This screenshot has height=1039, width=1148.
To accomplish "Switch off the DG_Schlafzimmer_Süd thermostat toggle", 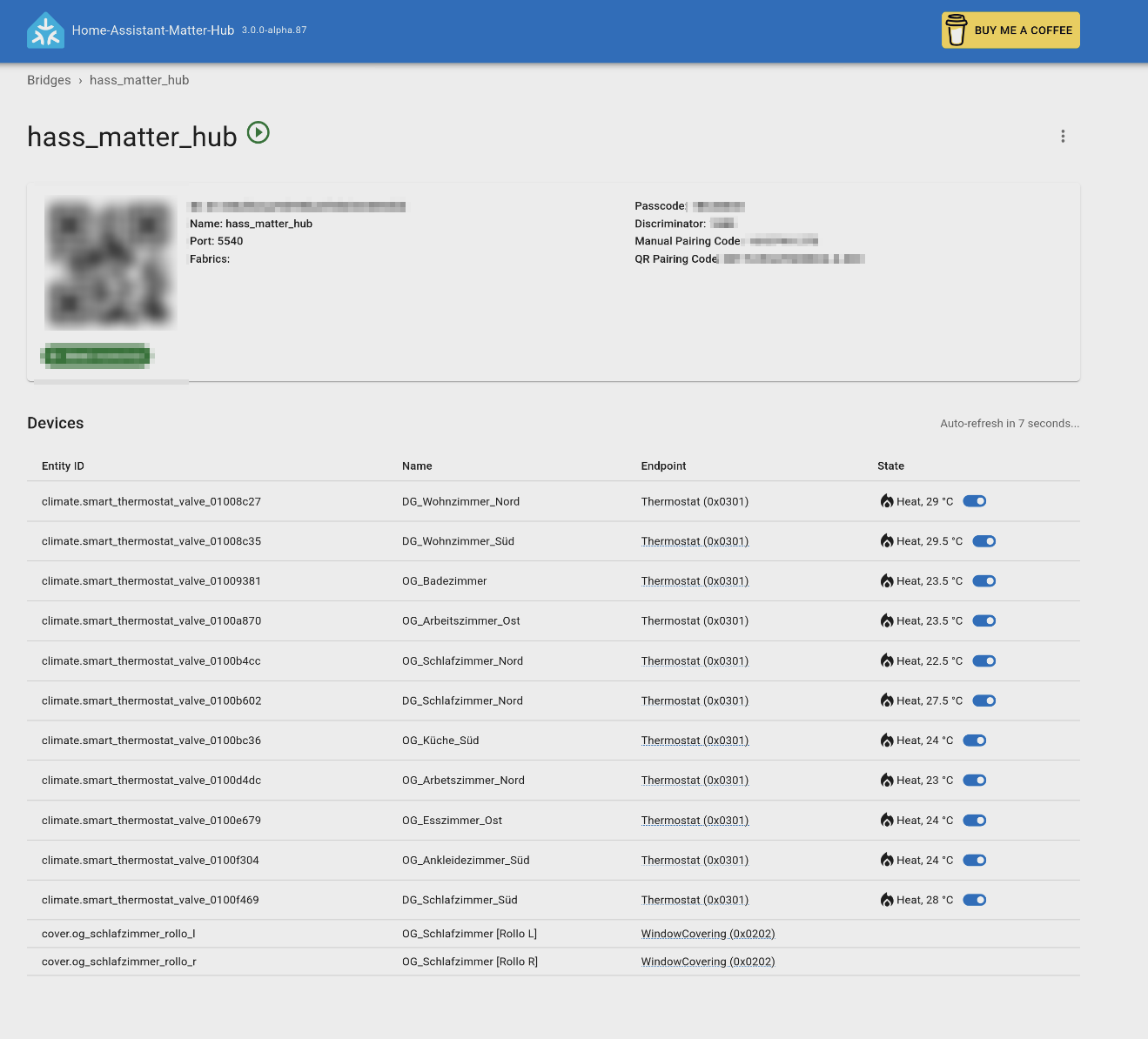I will pyautogui.click(x=975, y=900).
